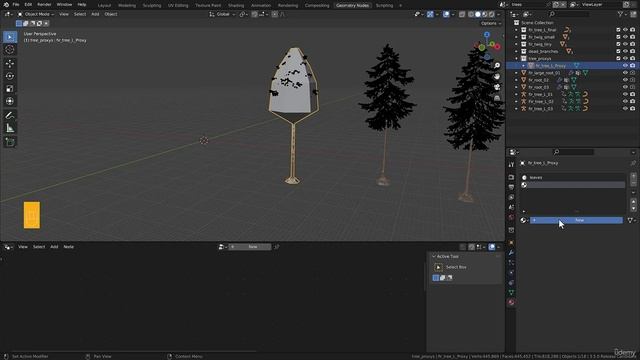The width and height of the screenshot is (640, 360).
Task: Hide fir_tree_L_Proxy object in viewport
Action: point(625,66)
